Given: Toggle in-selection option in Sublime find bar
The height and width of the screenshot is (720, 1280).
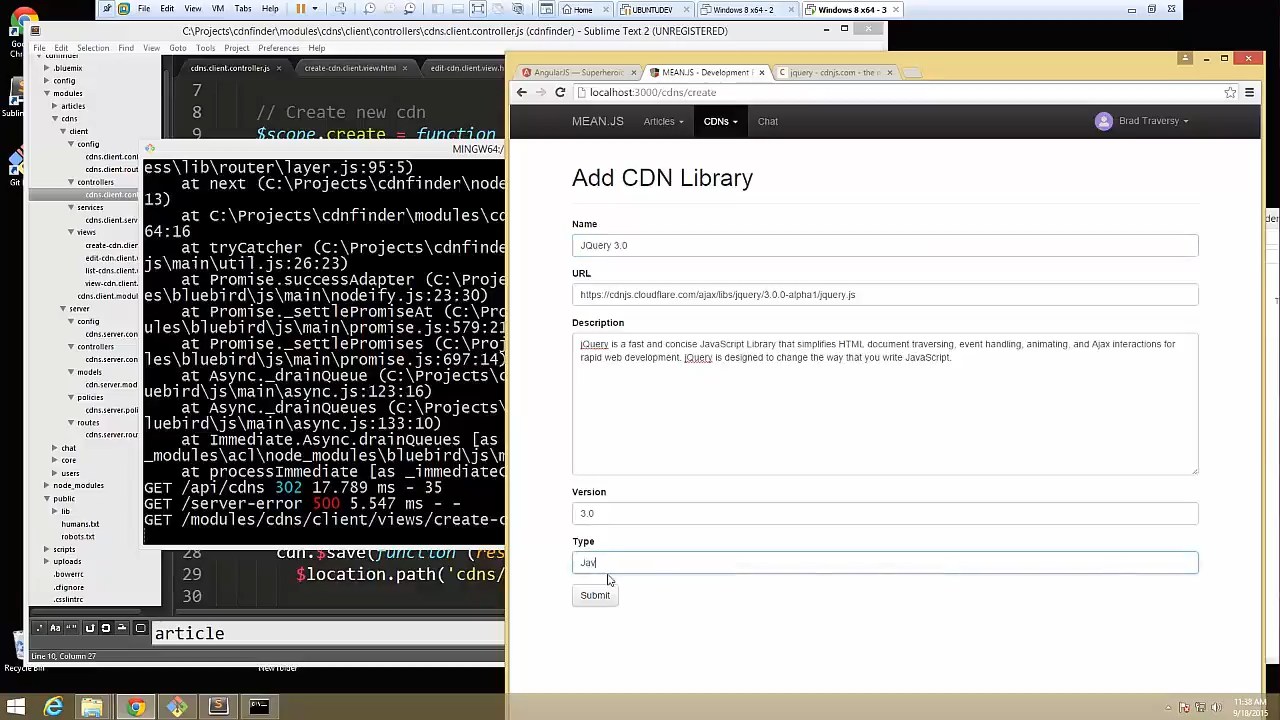Looking at the screenshot, I should click(122, 628).
